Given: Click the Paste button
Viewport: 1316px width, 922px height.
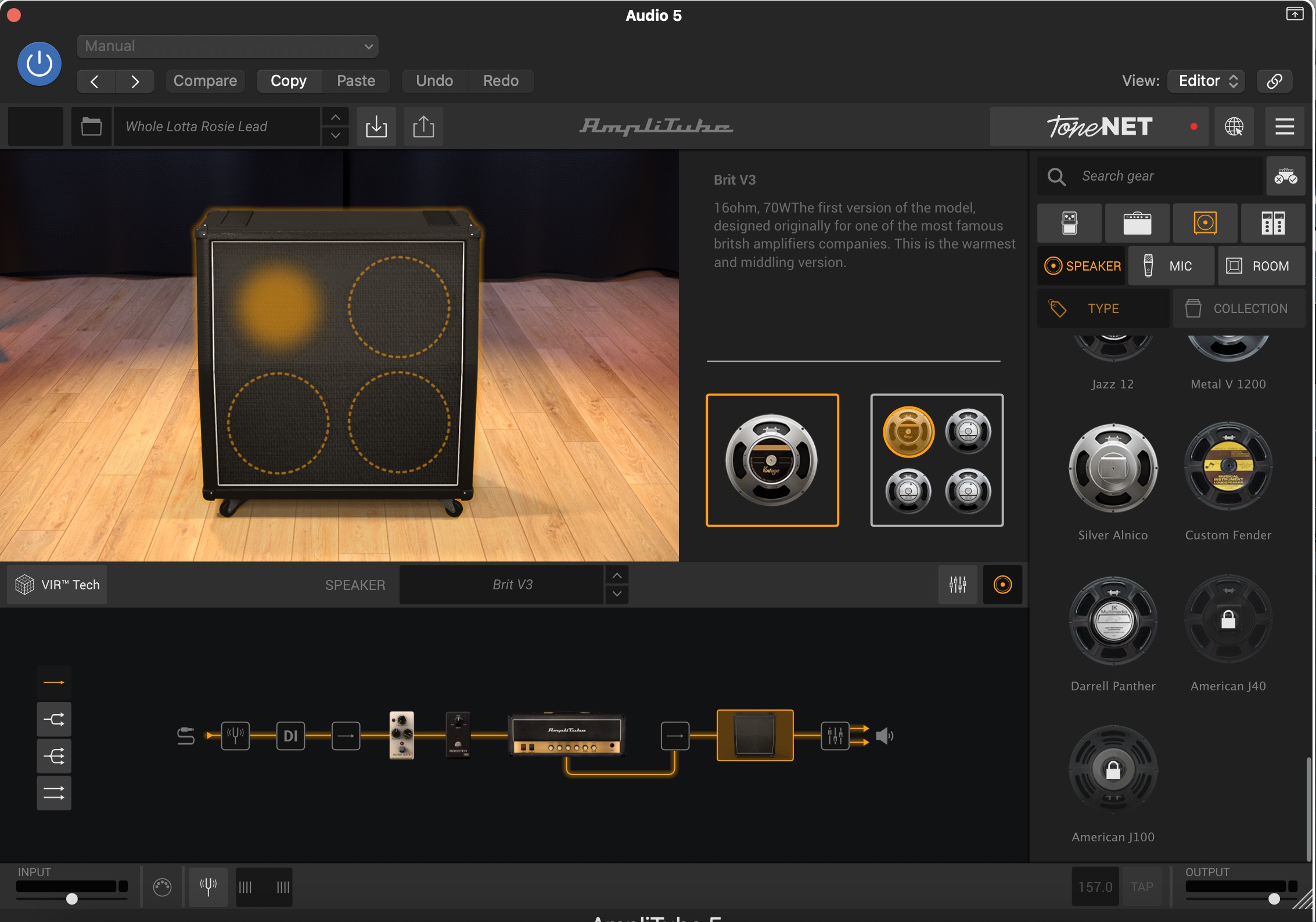Looking at the screenshot, I should 356,81.
